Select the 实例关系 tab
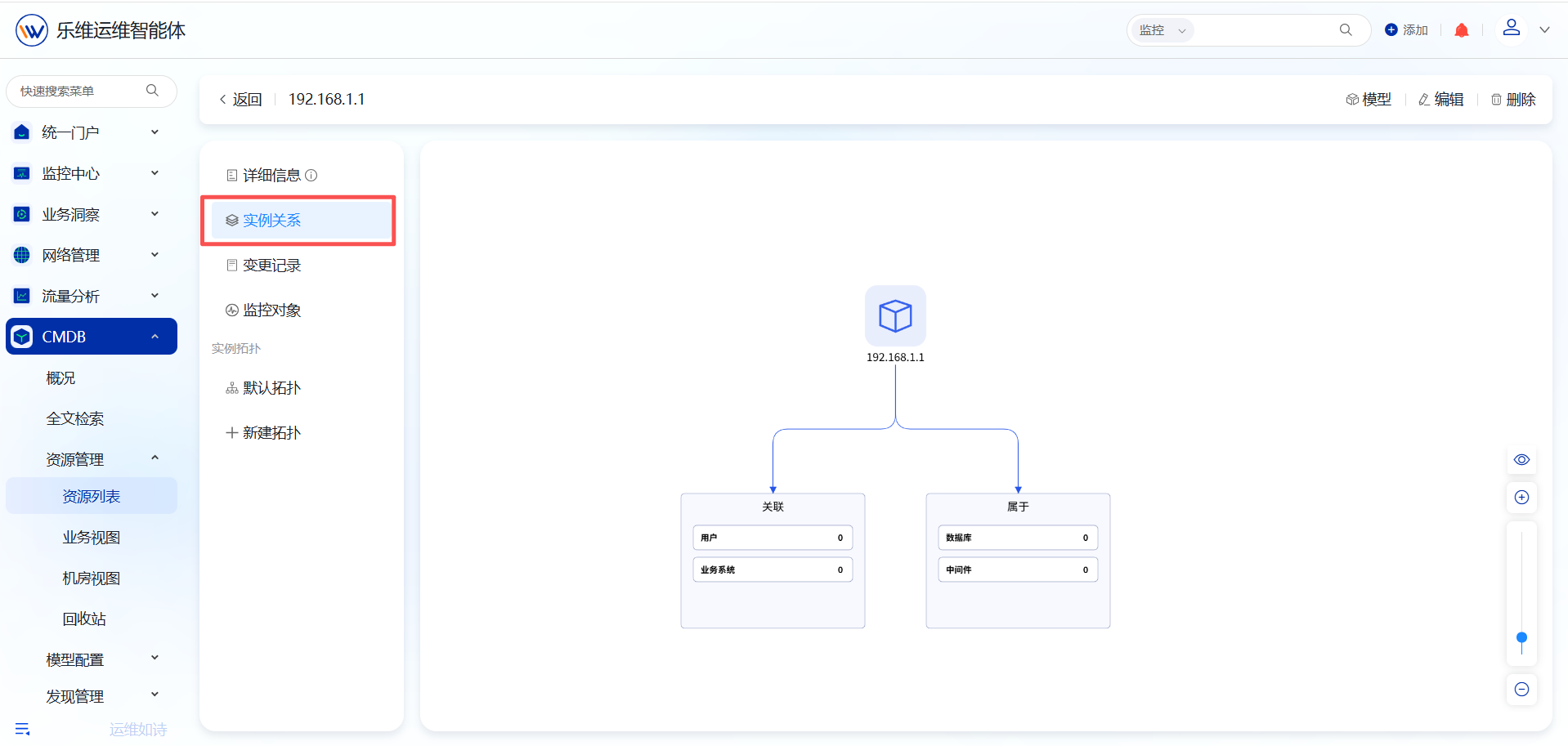This screenshot has width=1568, height=746. click(301, 220)
